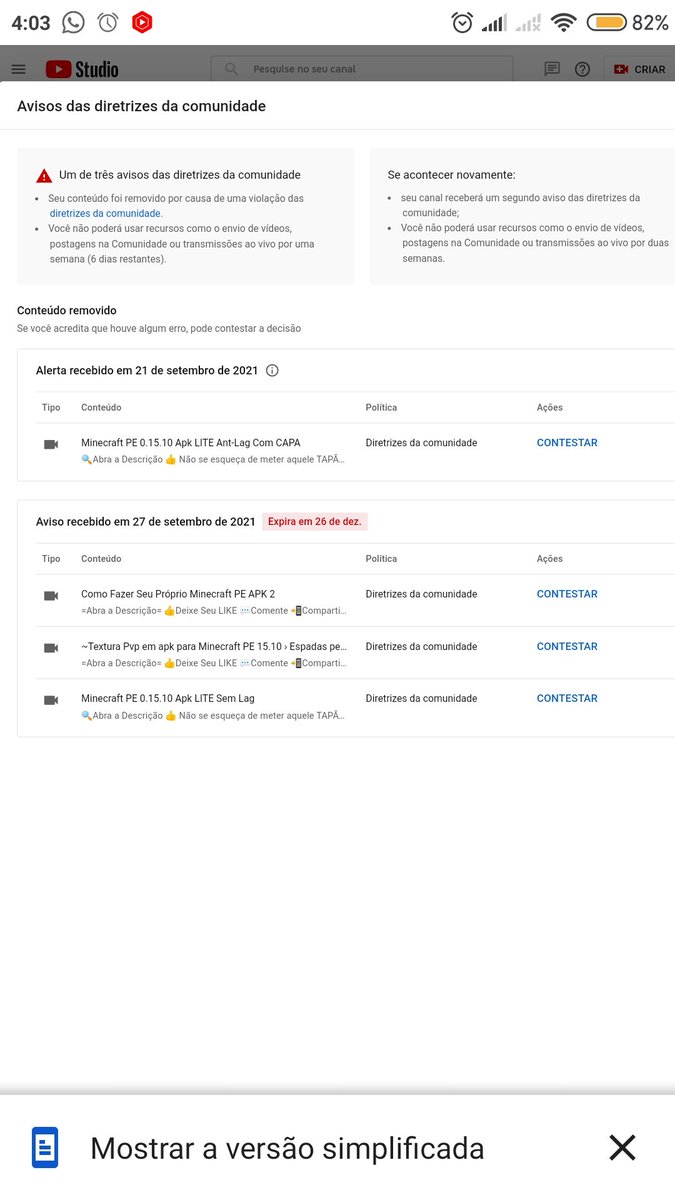The image size is (675, 1200).
Task: Contest the Ant-Lag Com CAPA video removal
Action: pyautogui.click(x=567, y=443)
